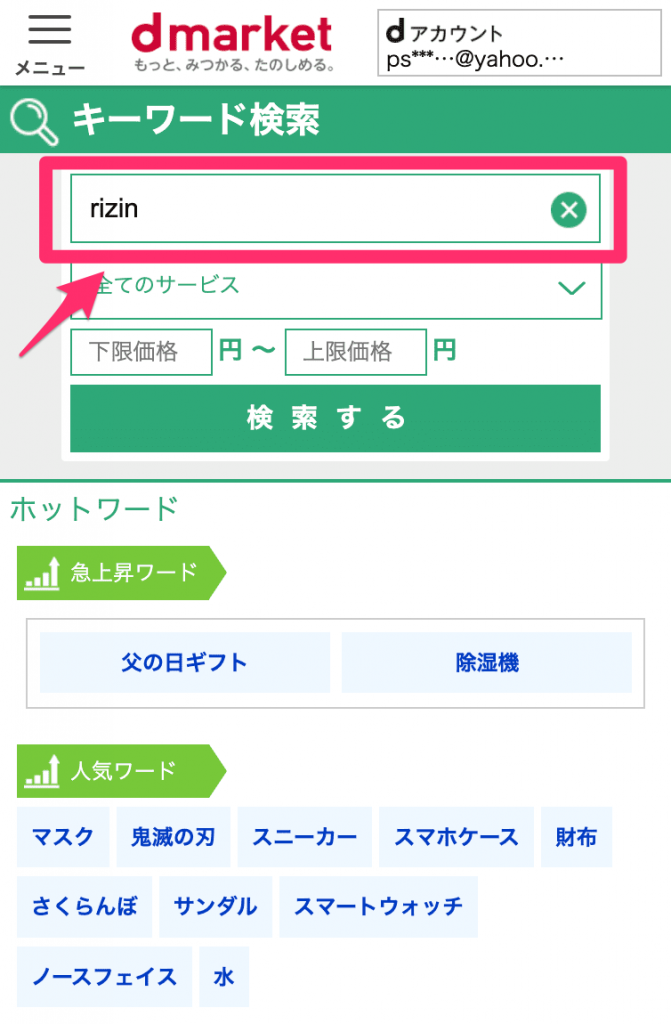The width and height of the screenshot is (671, 1024).
Task: Select the 除湿機 trending word
Action: click(487, 662)
